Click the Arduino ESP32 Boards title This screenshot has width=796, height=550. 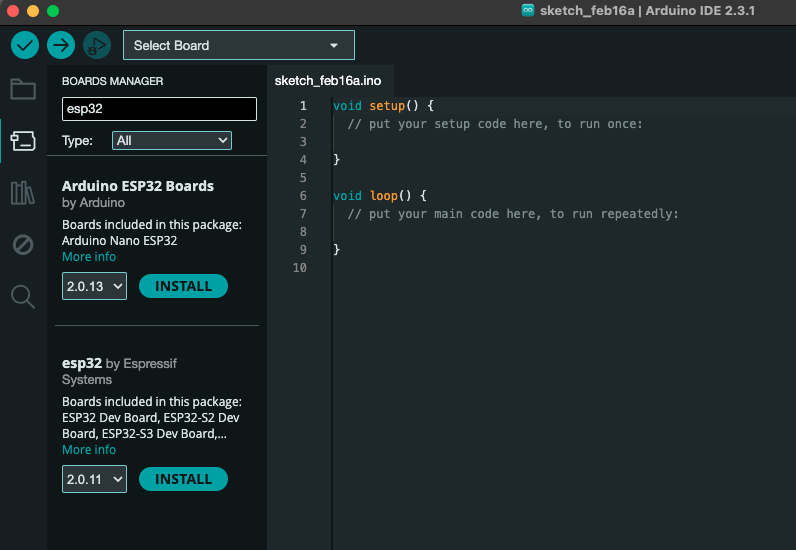click(x=138, y=186)
